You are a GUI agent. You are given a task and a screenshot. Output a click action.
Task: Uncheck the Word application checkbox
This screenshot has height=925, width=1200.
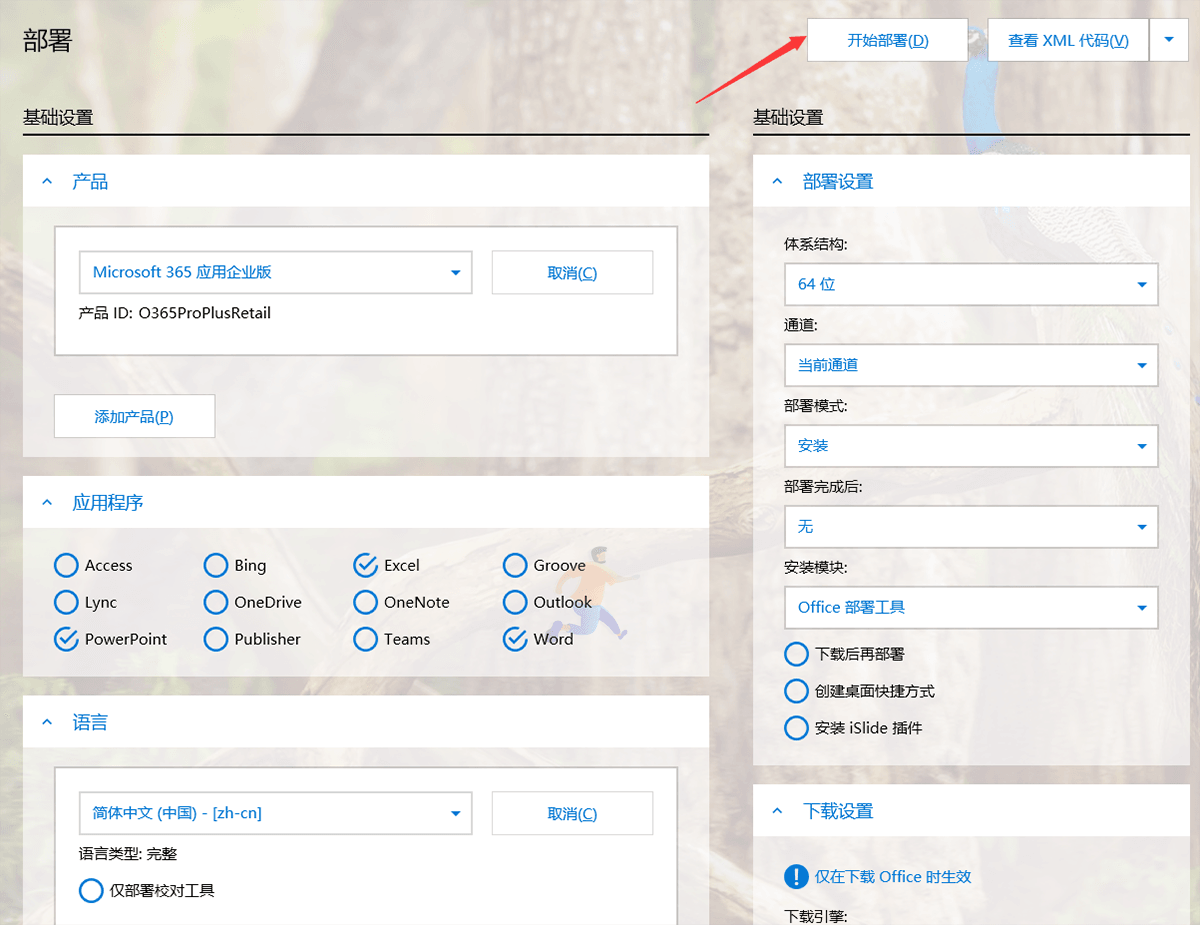(515, 639)
